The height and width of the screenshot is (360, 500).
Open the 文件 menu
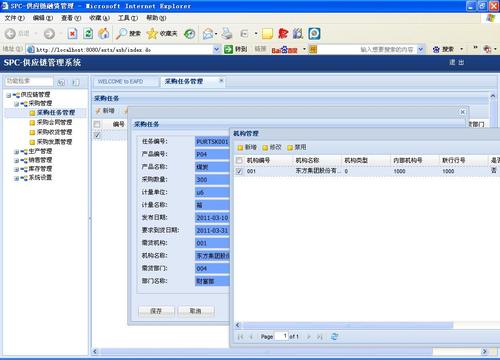[x=15, y=18]
